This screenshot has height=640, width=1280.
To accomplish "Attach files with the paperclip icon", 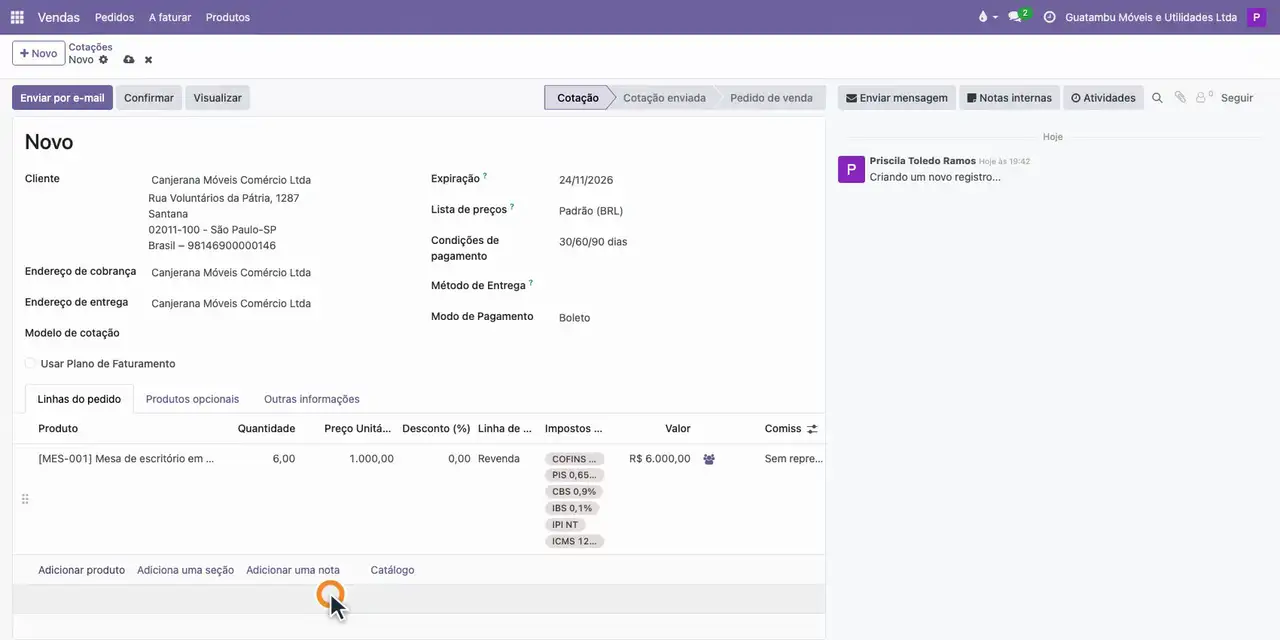I will 1180,98.
